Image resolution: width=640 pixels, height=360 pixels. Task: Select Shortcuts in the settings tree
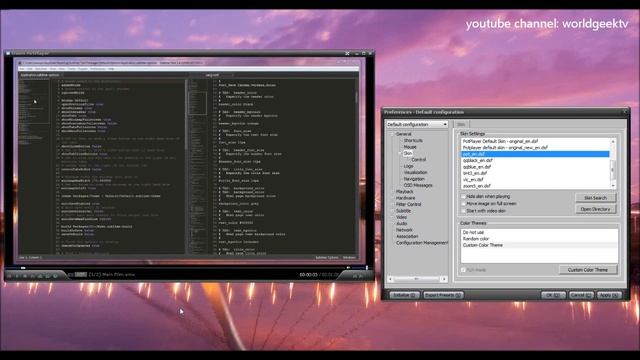coord(413,140)
